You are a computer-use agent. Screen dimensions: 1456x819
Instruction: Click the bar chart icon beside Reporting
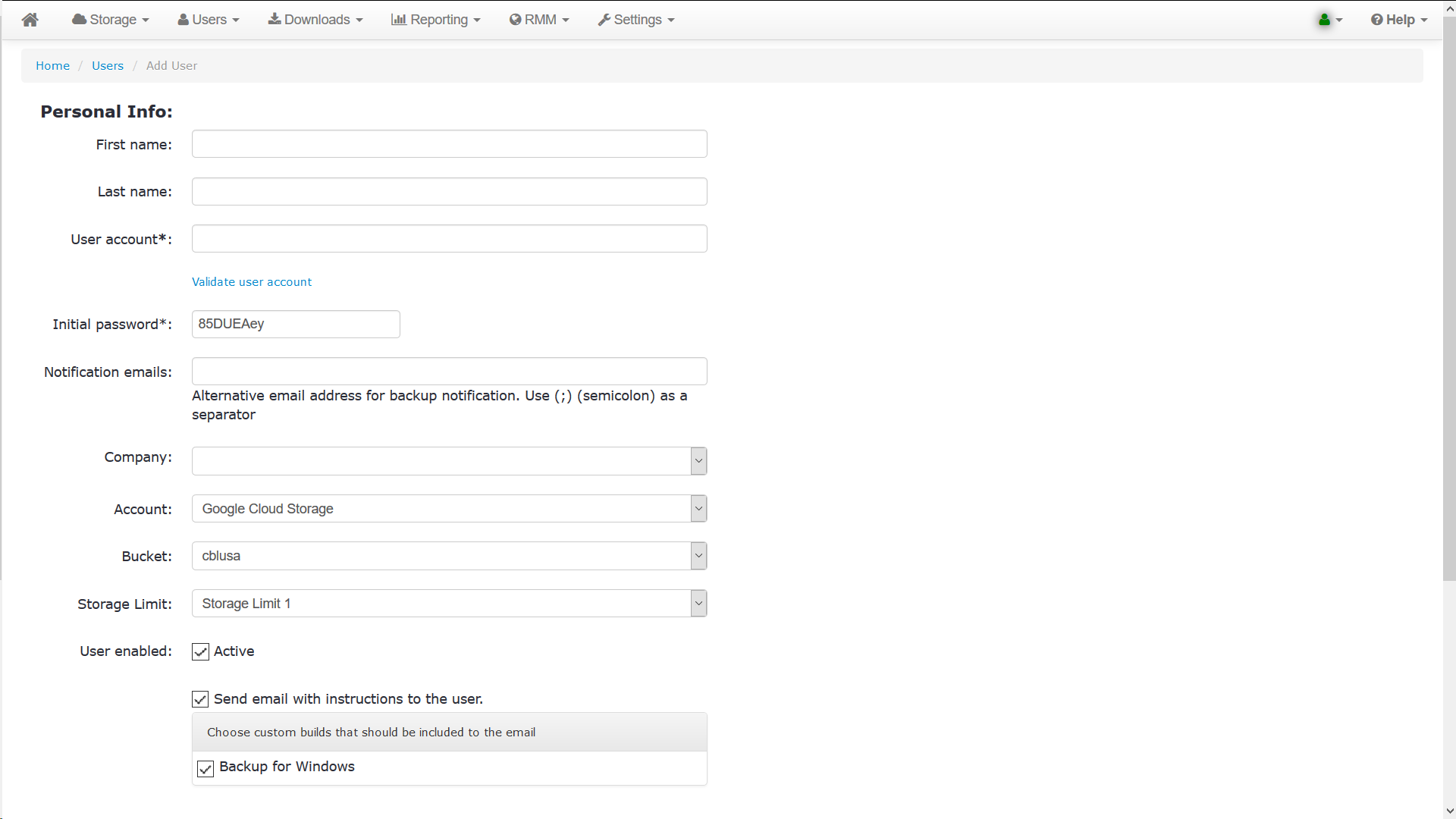coord(399,20)
